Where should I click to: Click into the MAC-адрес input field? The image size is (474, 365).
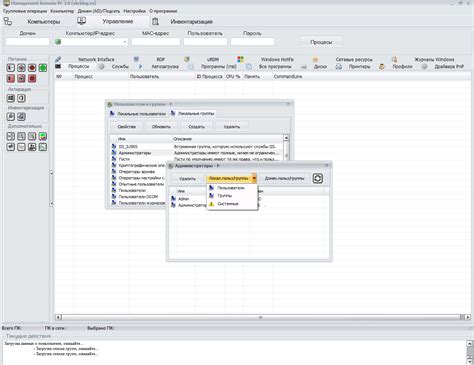pyautogui.click(x=156, y=42)
